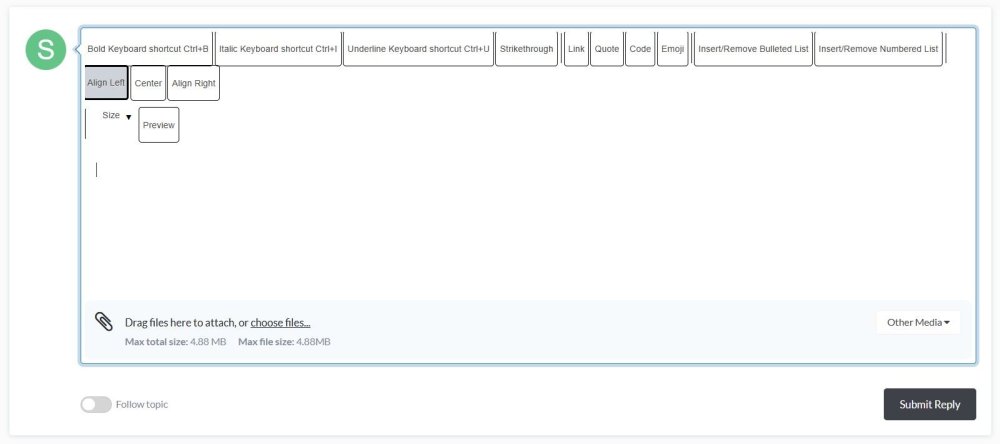This screenshot has width=1000, height=444.
Task: Open the choose files... link
Action: point(281,323)
